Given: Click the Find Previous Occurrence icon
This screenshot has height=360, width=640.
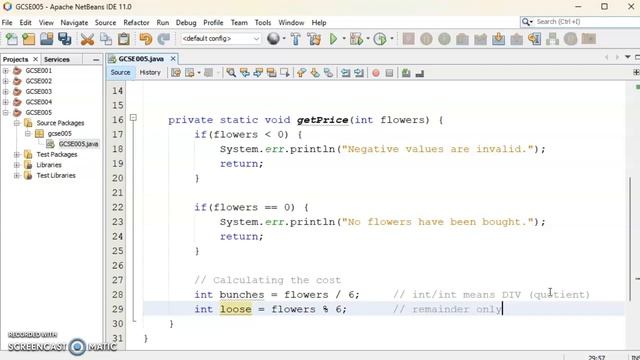Looking at the screenshot, I should point(244,73).
